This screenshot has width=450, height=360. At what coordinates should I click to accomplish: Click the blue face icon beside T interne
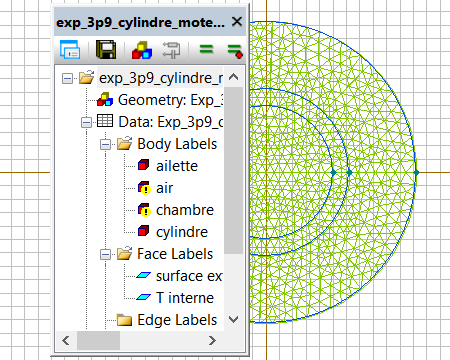[x=144, y=297]
